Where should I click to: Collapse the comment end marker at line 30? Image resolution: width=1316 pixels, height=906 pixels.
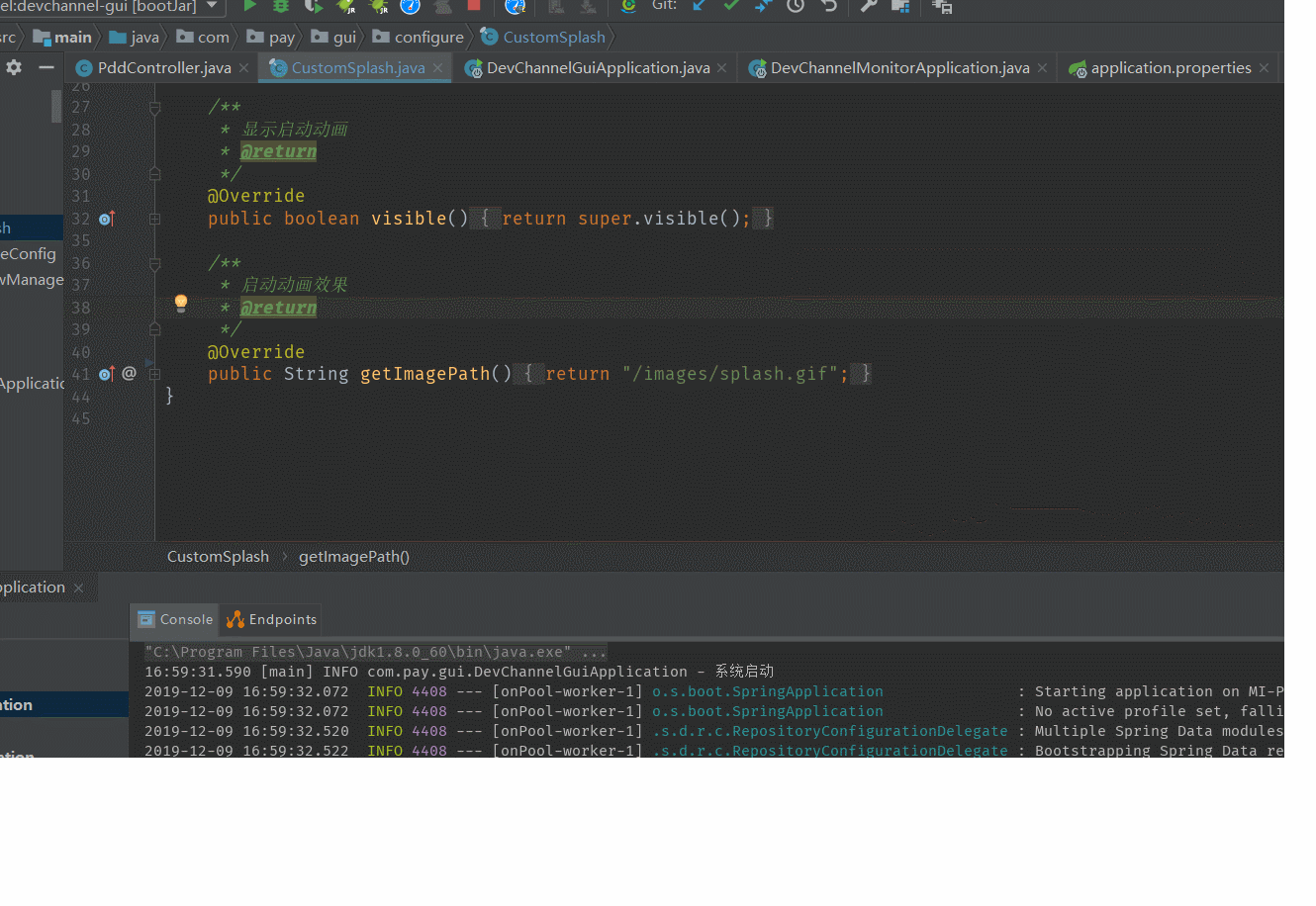(155, 174)
